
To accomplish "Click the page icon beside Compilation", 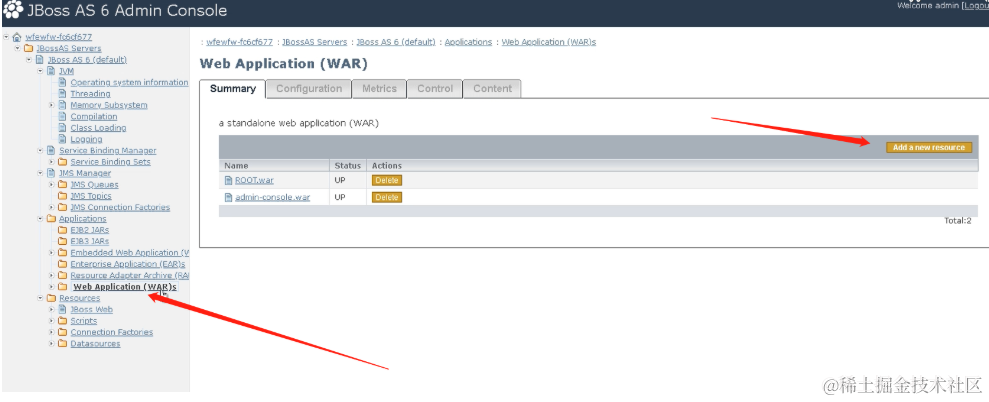I will (x=62, y=117).
